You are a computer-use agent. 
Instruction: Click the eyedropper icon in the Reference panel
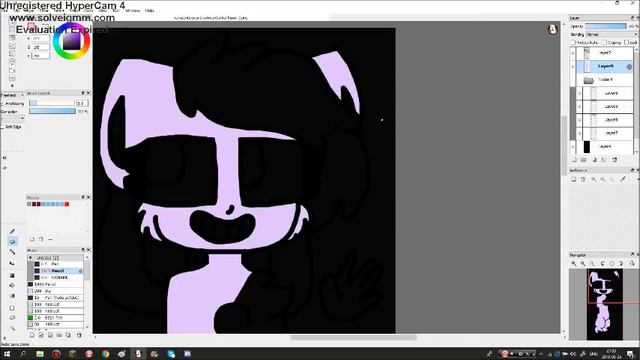[623, 179]
